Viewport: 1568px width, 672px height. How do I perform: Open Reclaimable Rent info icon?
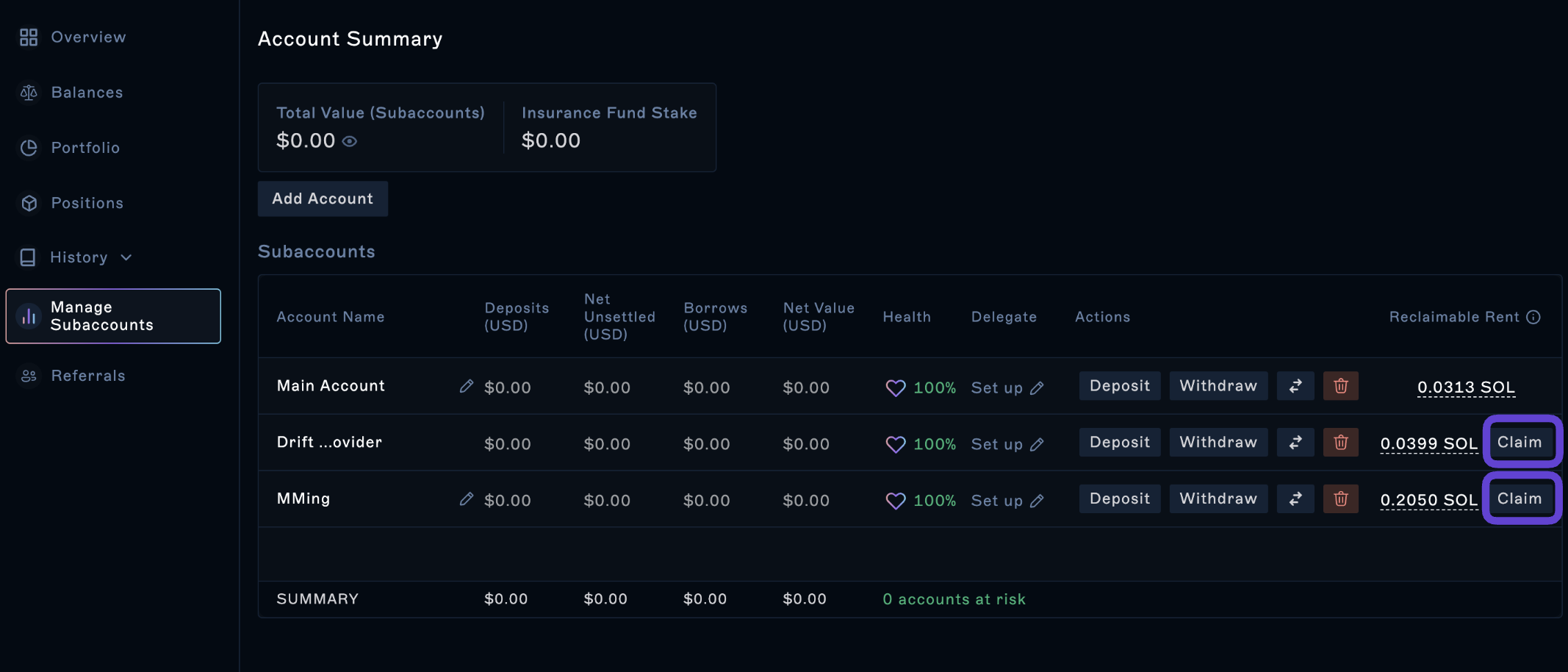(1533, 317)
